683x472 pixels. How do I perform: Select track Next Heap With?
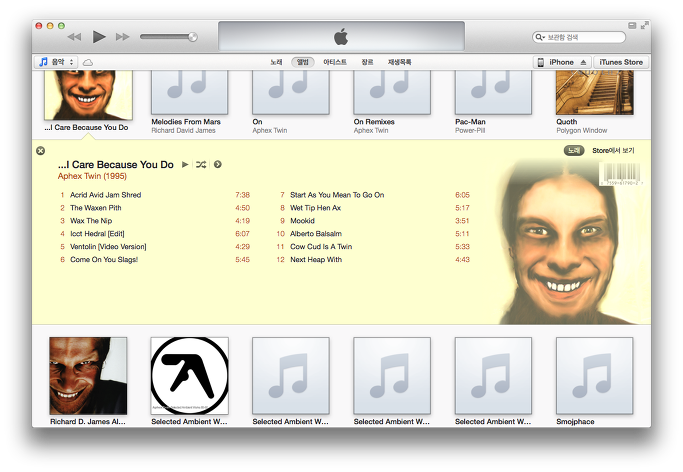click(374, 260)
